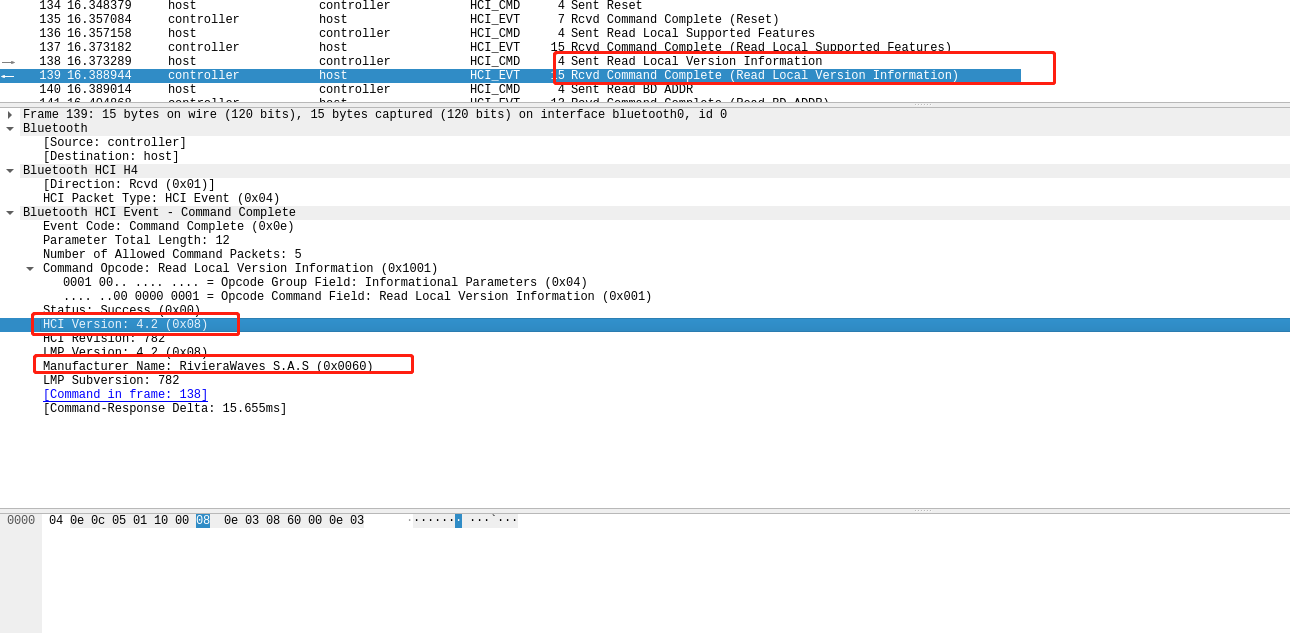Image resolution: width=1290 pixels, height=633 pixels.
Task: Select packet 140 'Sent Read BD ADDR'
Action: click(x=400, y=89)
